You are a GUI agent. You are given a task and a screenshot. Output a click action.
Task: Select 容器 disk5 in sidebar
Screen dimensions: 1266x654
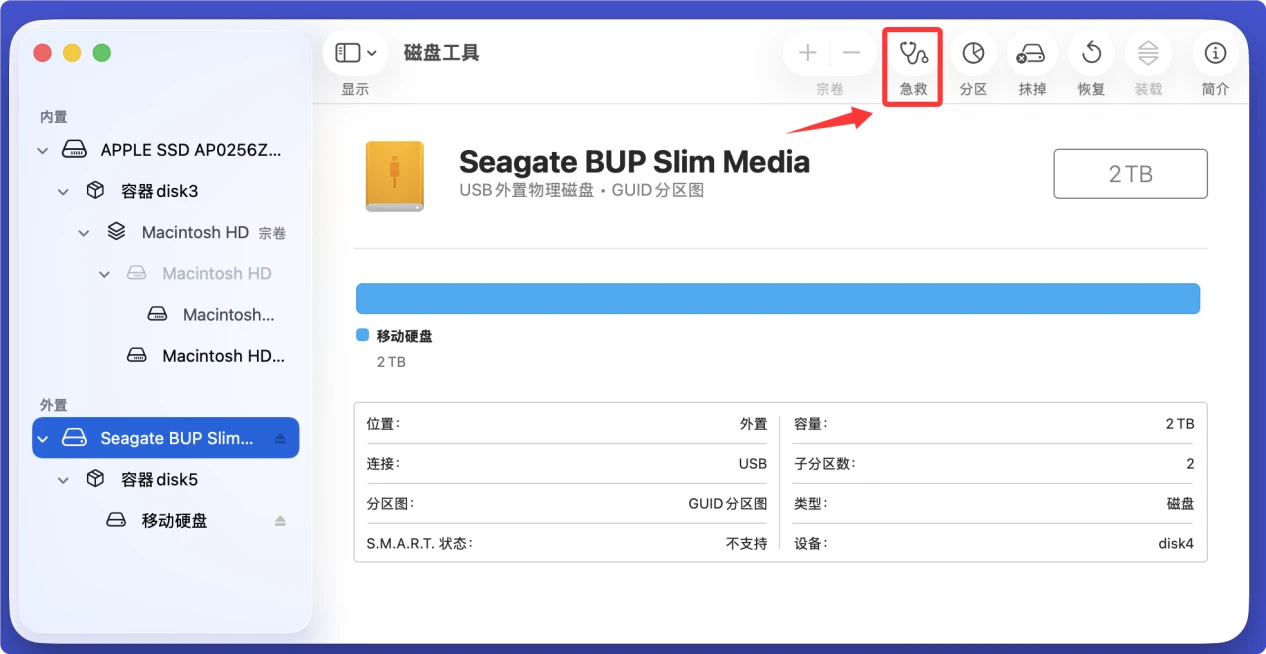point(166,479)
